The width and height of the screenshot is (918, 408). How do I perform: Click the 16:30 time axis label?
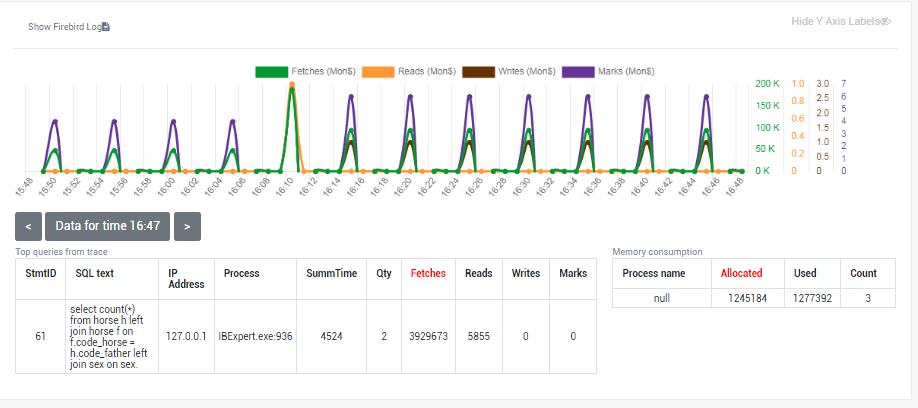520,186
